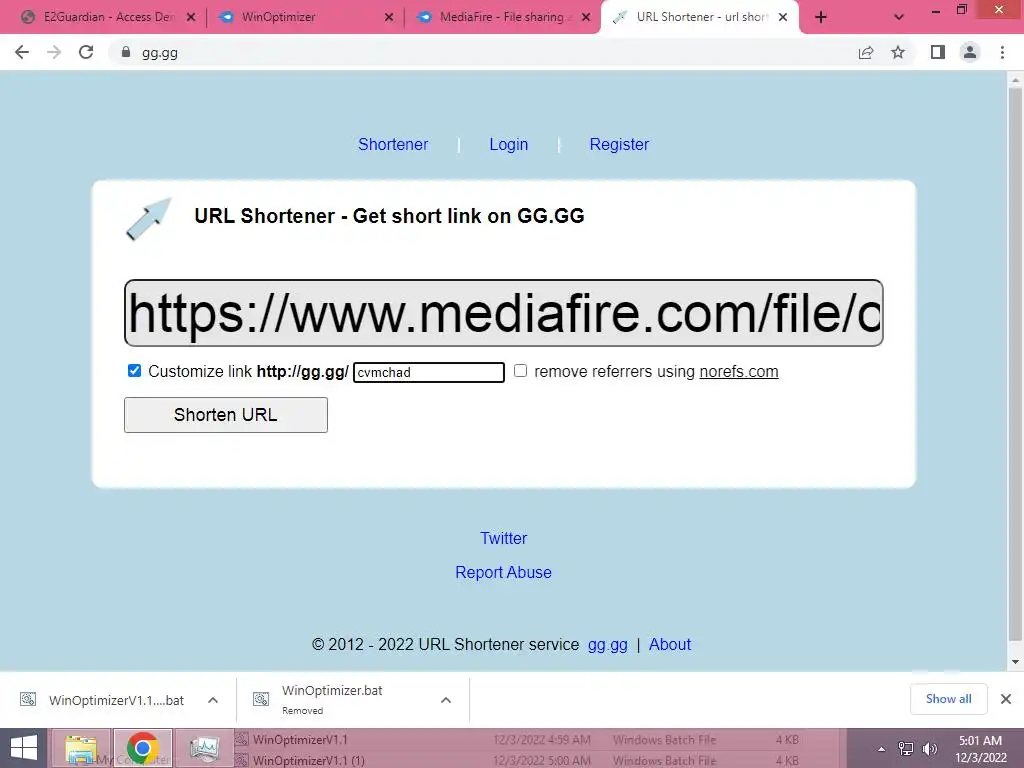This screenshot has width=1024, height=768.
Task: Open the Chrome three-dot menu
Action: (x=1002, y=52)
